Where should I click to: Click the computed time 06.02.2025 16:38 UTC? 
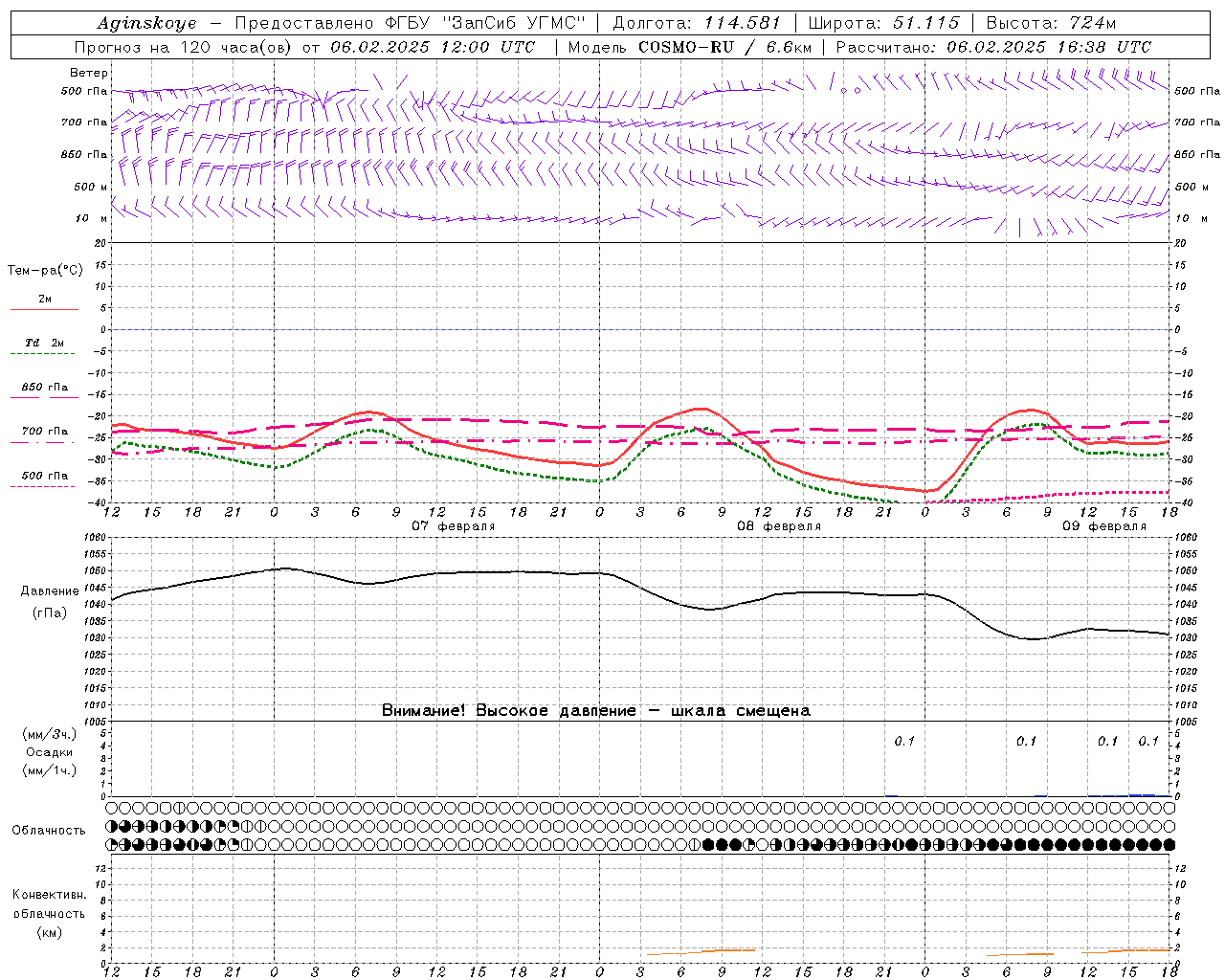point(1049,47)
